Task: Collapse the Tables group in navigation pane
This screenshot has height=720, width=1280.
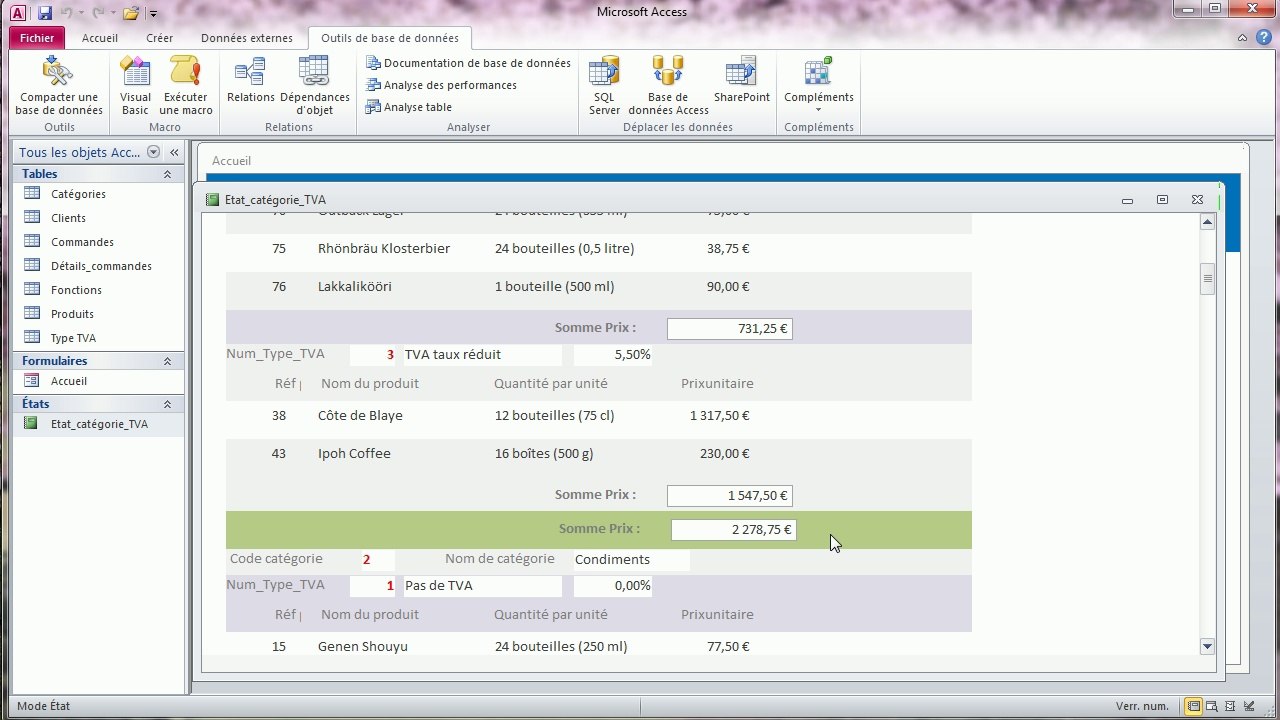Action: [x=167, y=174]
